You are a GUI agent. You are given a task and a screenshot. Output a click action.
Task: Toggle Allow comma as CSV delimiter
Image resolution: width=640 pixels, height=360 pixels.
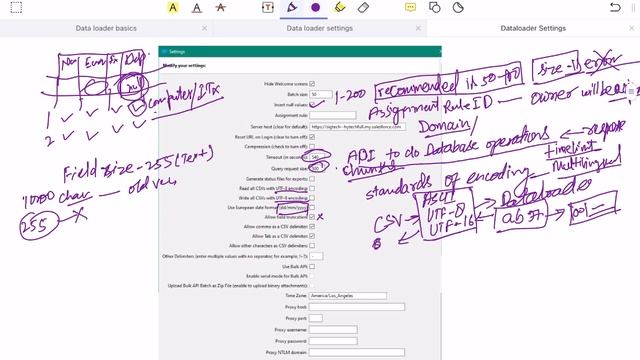[312, 227]
